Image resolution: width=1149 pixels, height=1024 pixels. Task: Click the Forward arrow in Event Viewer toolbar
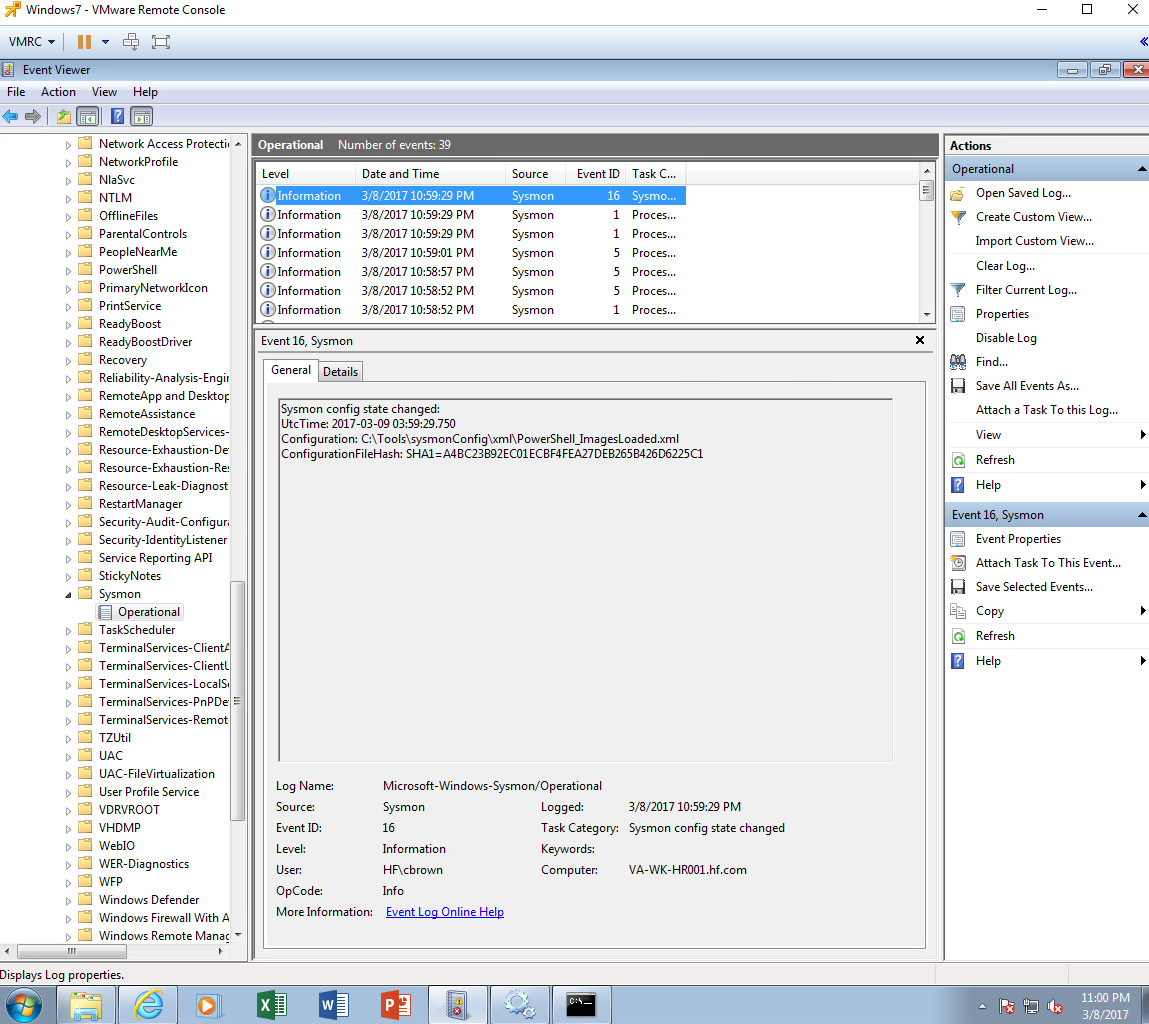pyautogui.click(x=33, y=117)
